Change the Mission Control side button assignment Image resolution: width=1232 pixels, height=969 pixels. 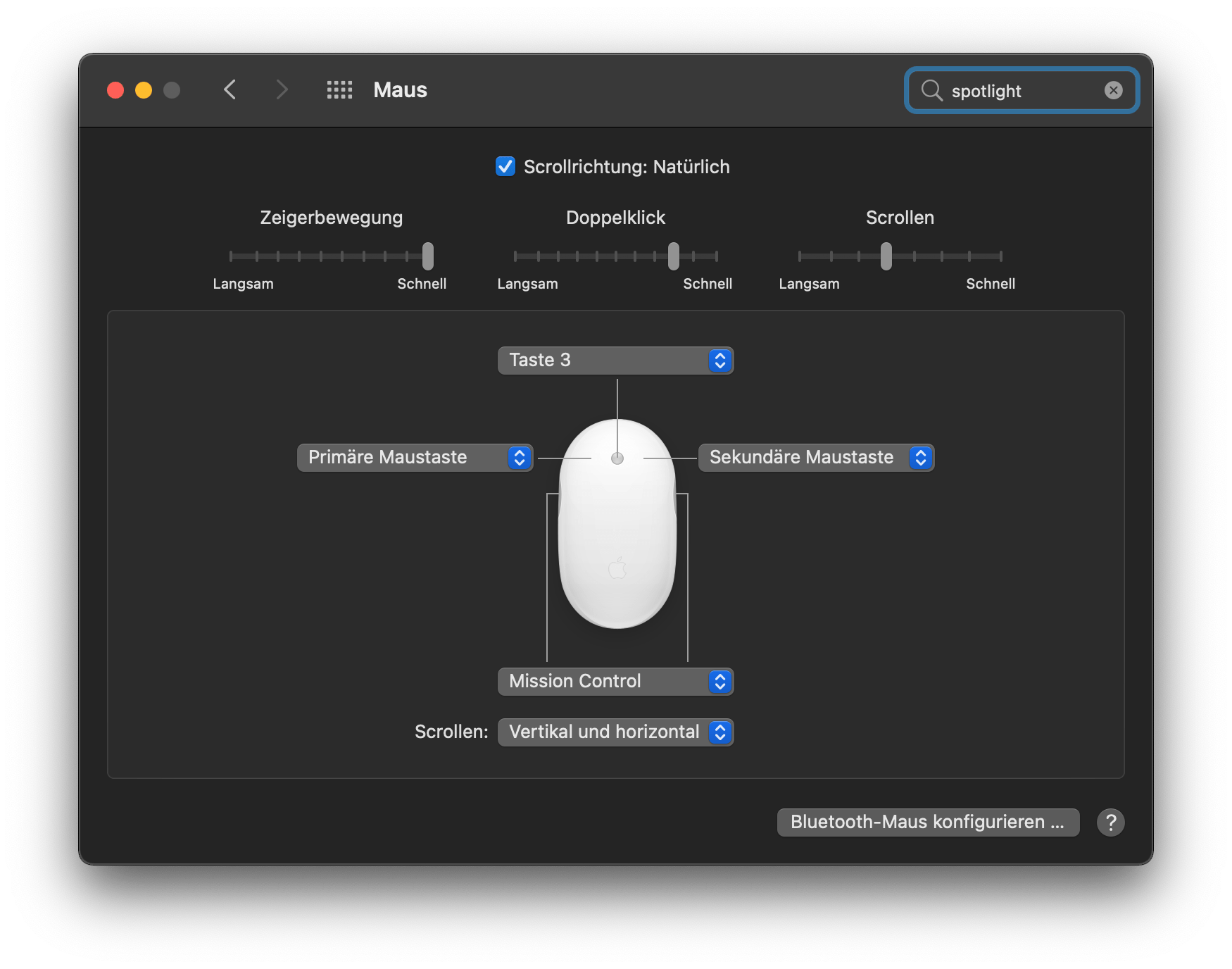pos(615,681)
